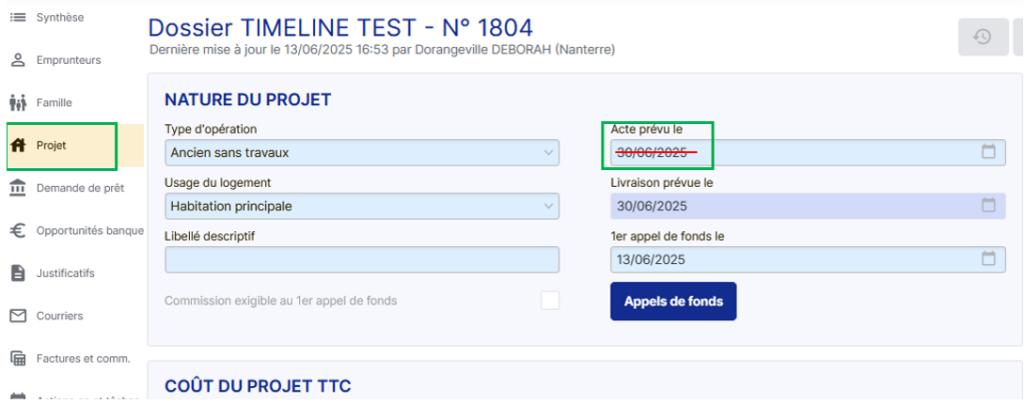Toggle Commission exigible au 1er appel checkbox

click(550, 300)
